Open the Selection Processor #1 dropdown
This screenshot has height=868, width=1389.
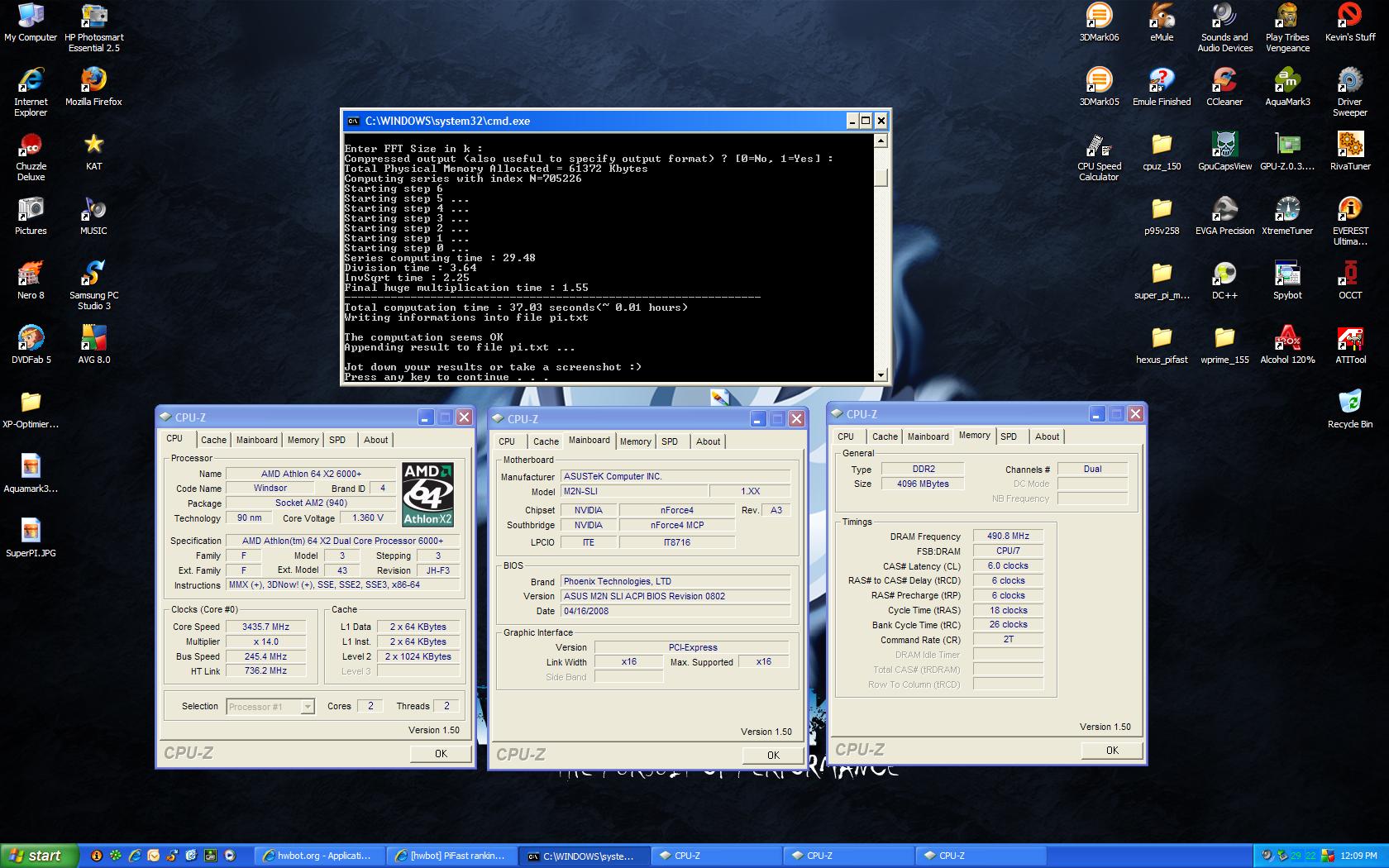point(270,706)
